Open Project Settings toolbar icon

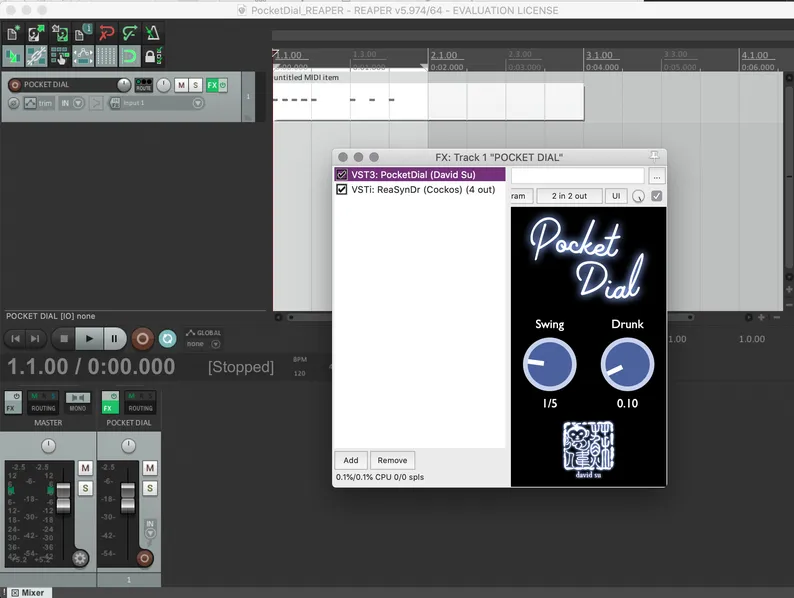83,33
